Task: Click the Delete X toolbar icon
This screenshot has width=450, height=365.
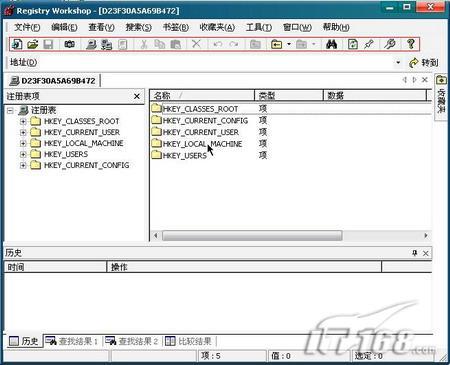Action: pyautogui.click(x=196, y=44)
